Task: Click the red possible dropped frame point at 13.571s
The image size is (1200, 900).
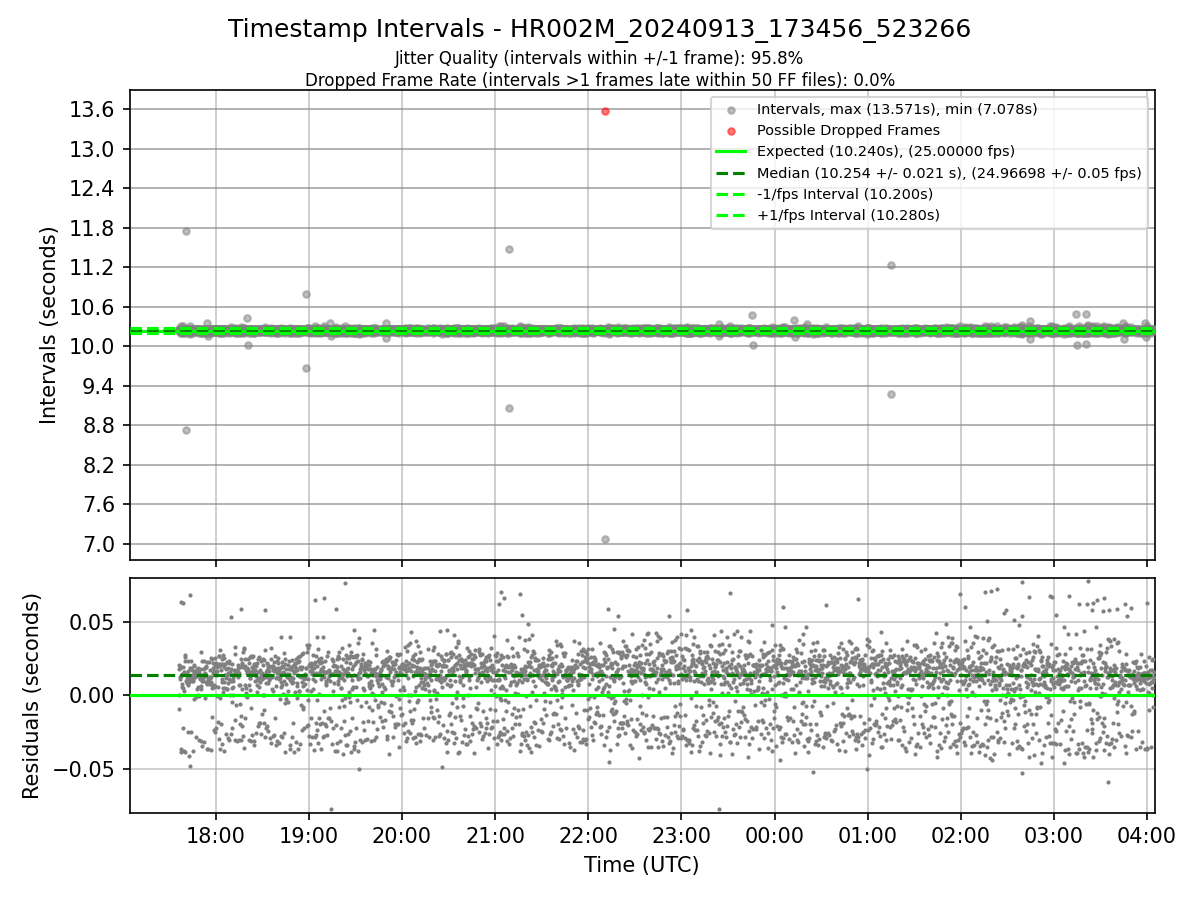Action: point(605,111)
